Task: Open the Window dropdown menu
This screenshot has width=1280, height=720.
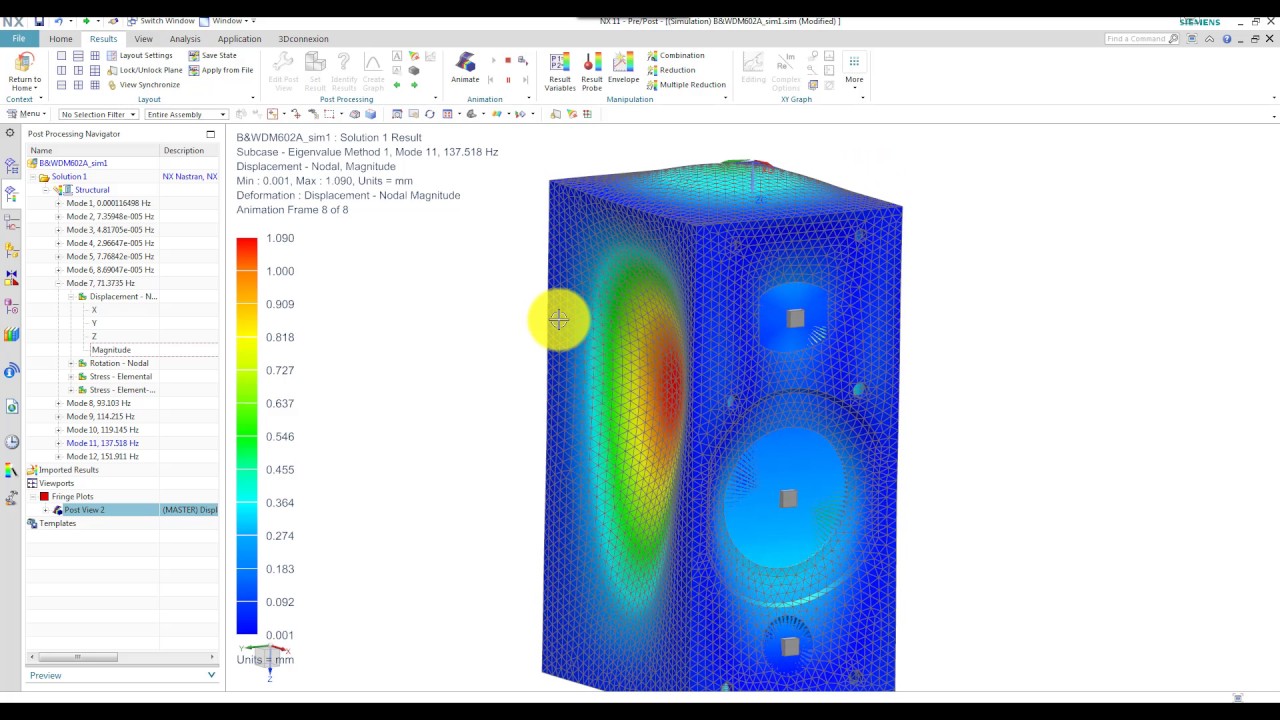Action: tap(227, 21)
